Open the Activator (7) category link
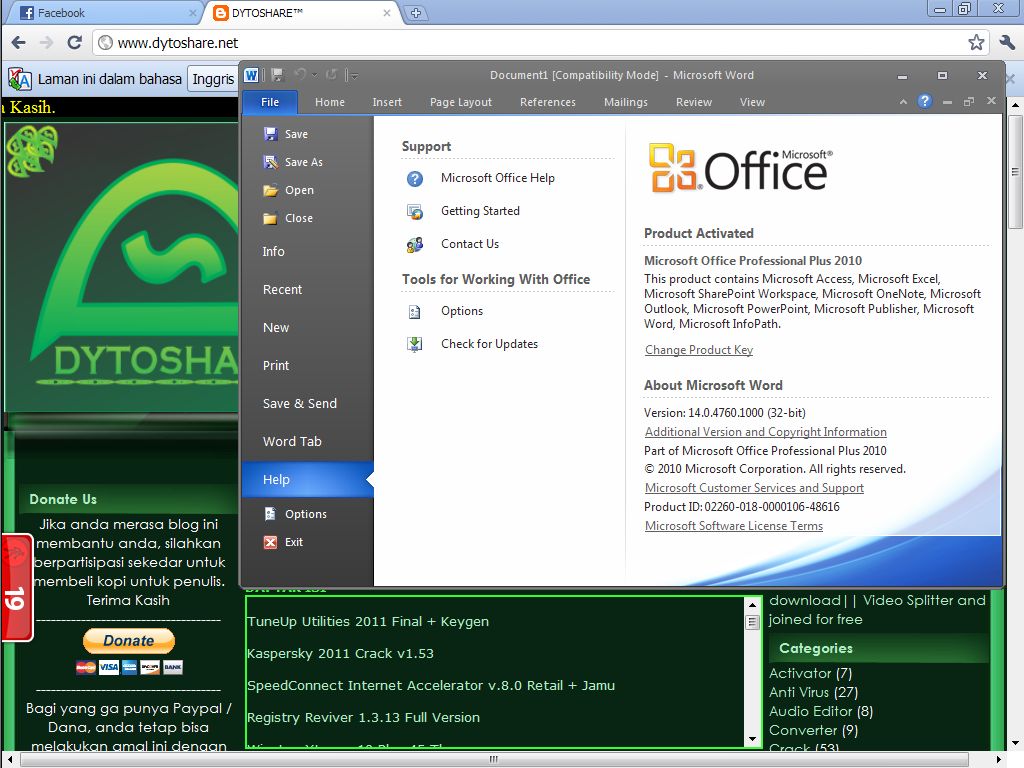This screenshot has height=768, width=1024. coord(810,673)
